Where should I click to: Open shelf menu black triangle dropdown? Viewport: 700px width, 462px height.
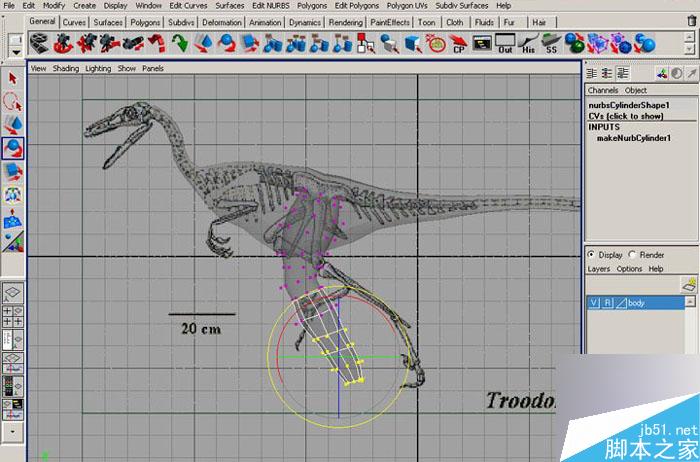click(x=16, y=52)
